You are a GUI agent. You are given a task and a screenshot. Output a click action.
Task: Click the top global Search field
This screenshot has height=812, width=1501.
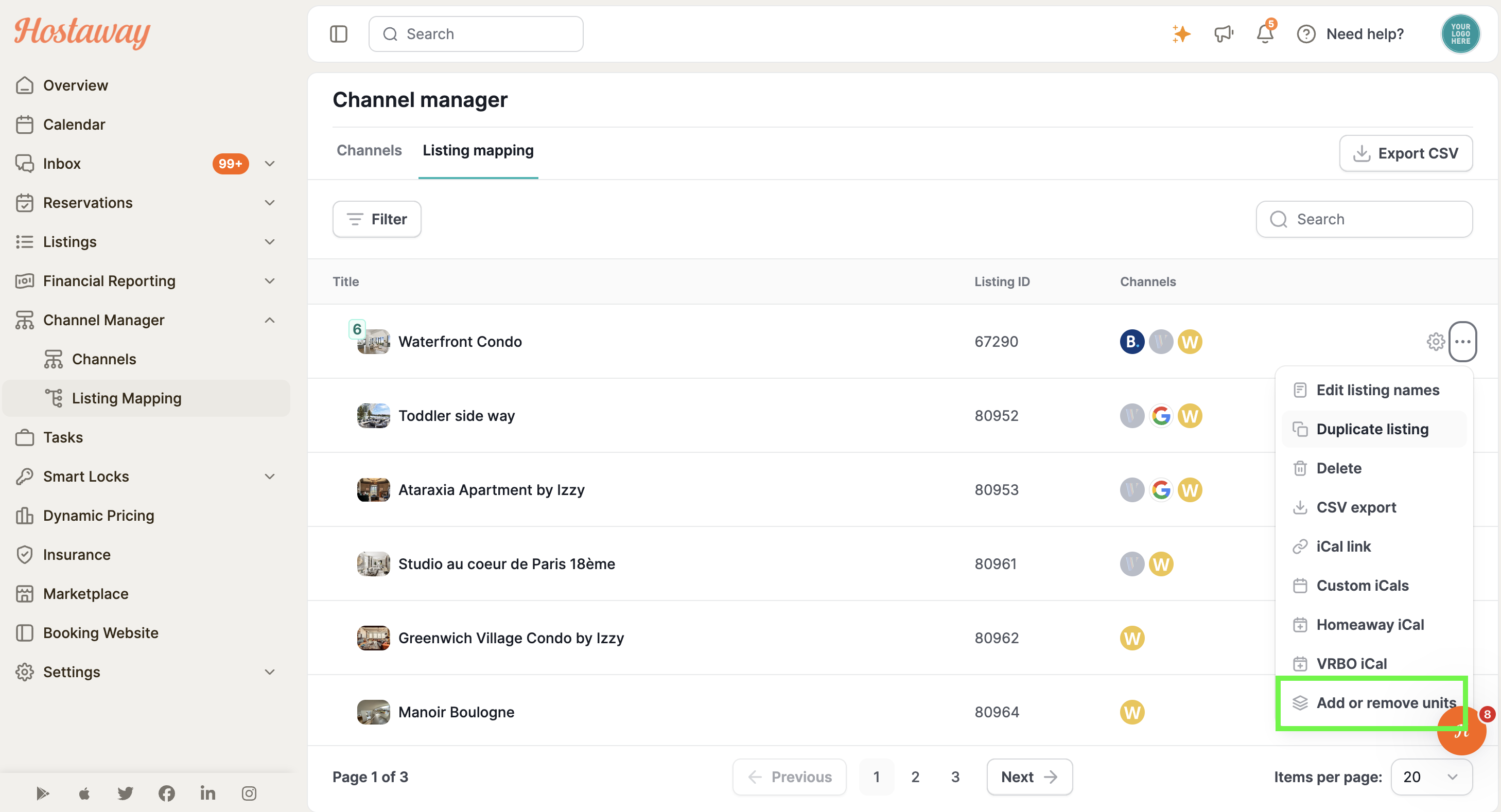(476, 34)
